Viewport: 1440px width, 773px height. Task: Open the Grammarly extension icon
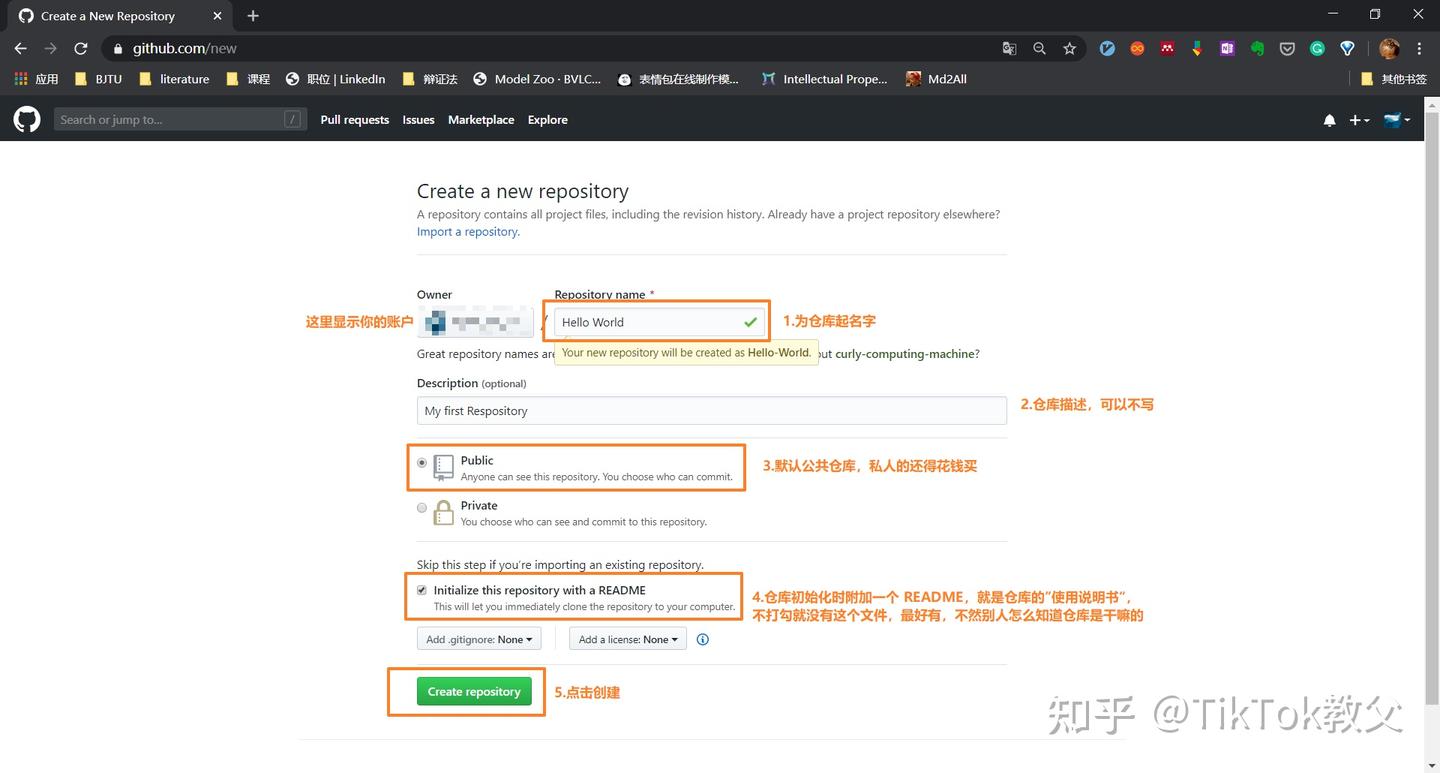[1316, 47]
